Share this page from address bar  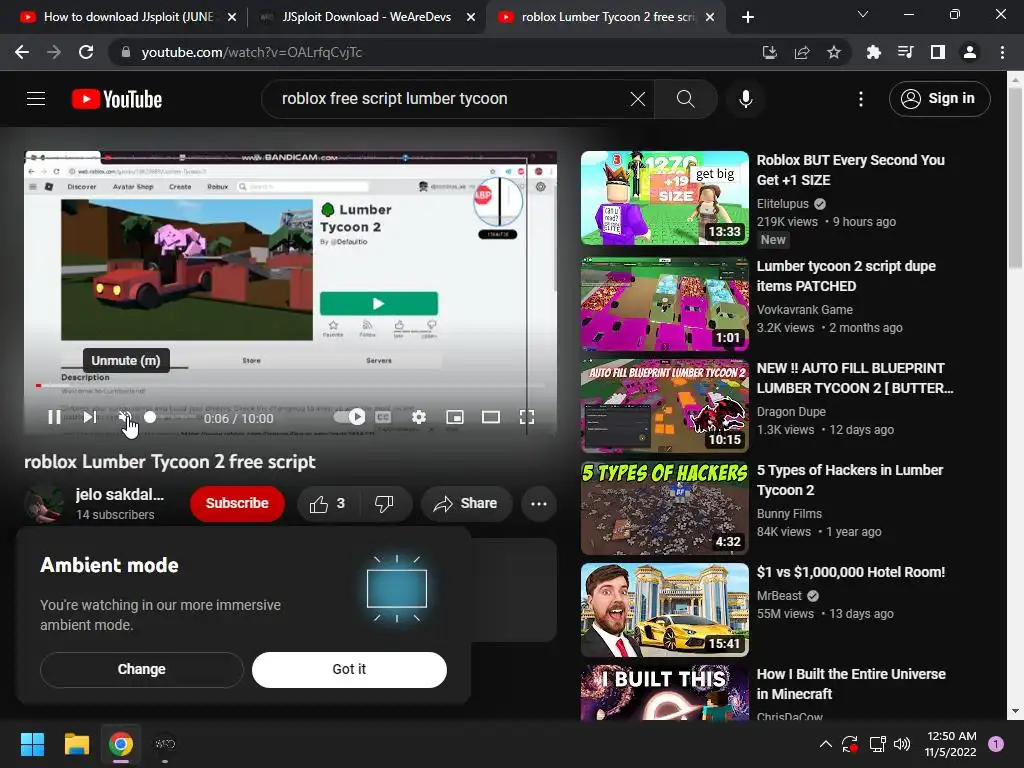click(x=802, y=52)
